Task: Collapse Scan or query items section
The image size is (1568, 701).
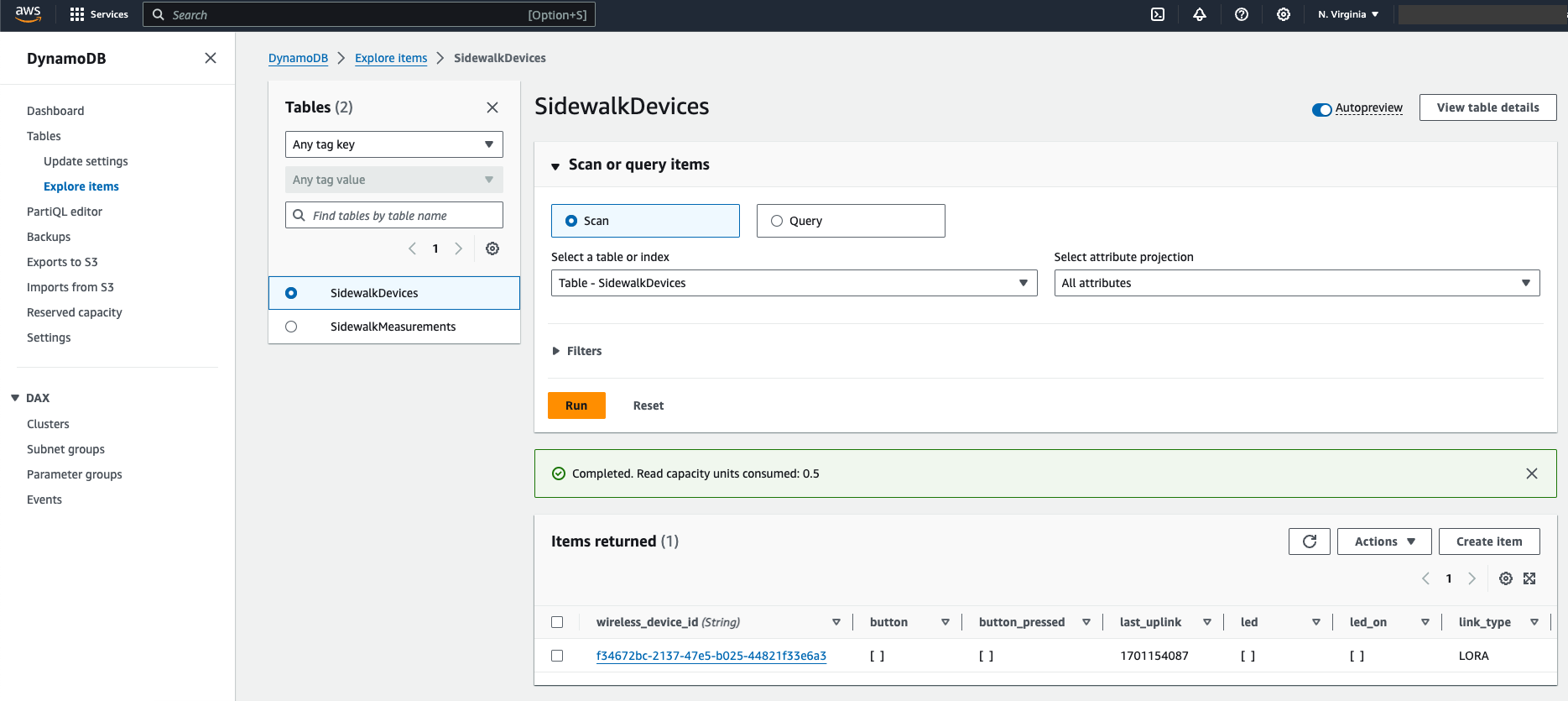Action: click(555, 166)
